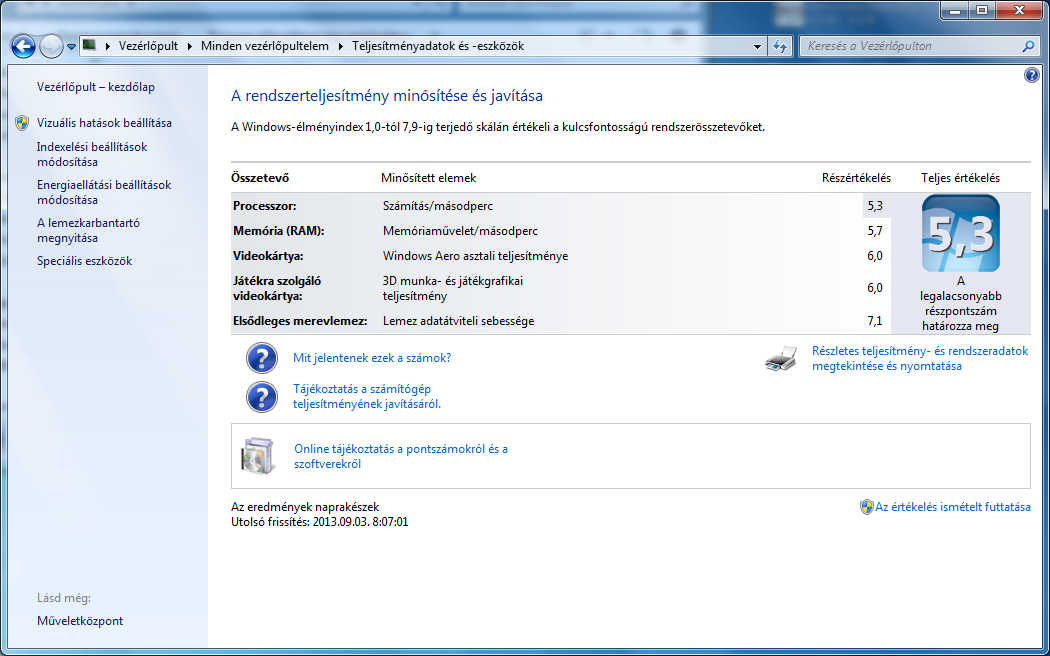Open Tájékoztatás a számítógép teljesítményének javításáról

click(367, 397)
